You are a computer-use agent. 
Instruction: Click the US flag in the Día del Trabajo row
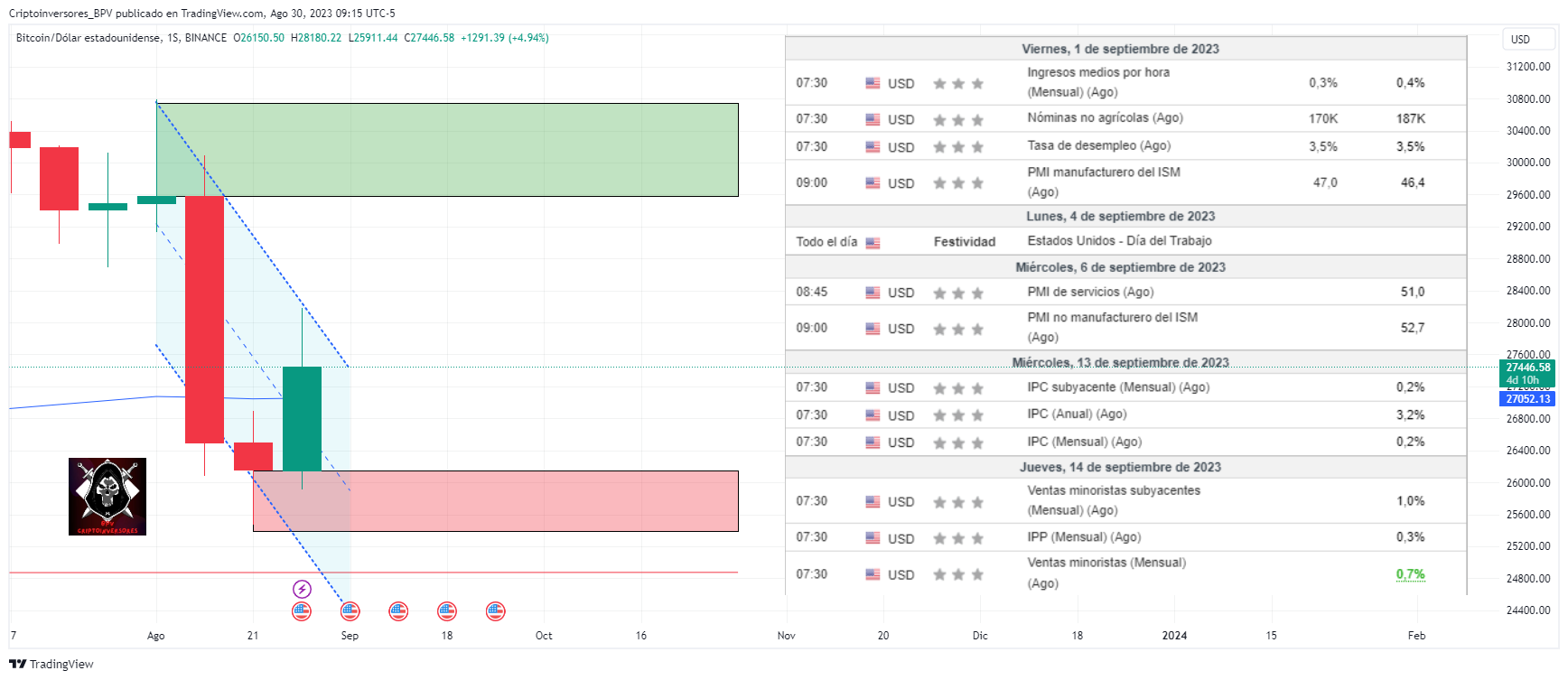point(873,243)
